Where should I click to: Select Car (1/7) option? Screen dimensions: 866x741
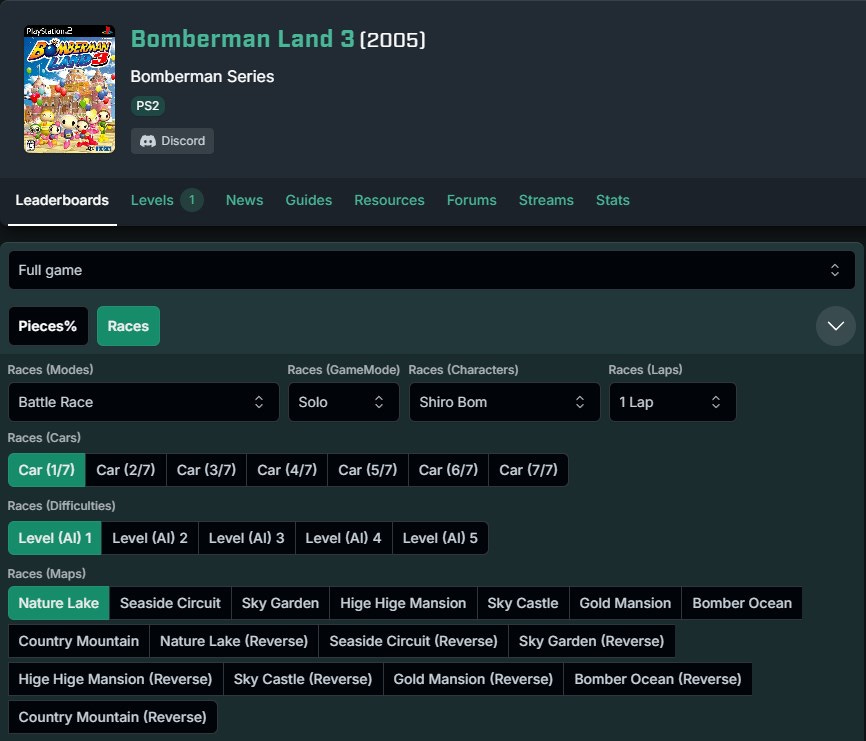coord(46,470)
